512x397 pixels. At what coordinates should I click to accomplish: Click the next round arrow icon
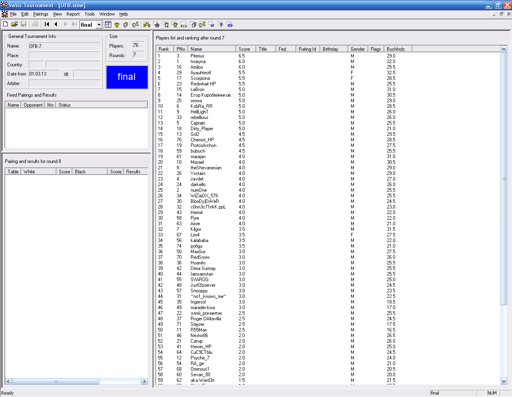click(x=65, y=24)
